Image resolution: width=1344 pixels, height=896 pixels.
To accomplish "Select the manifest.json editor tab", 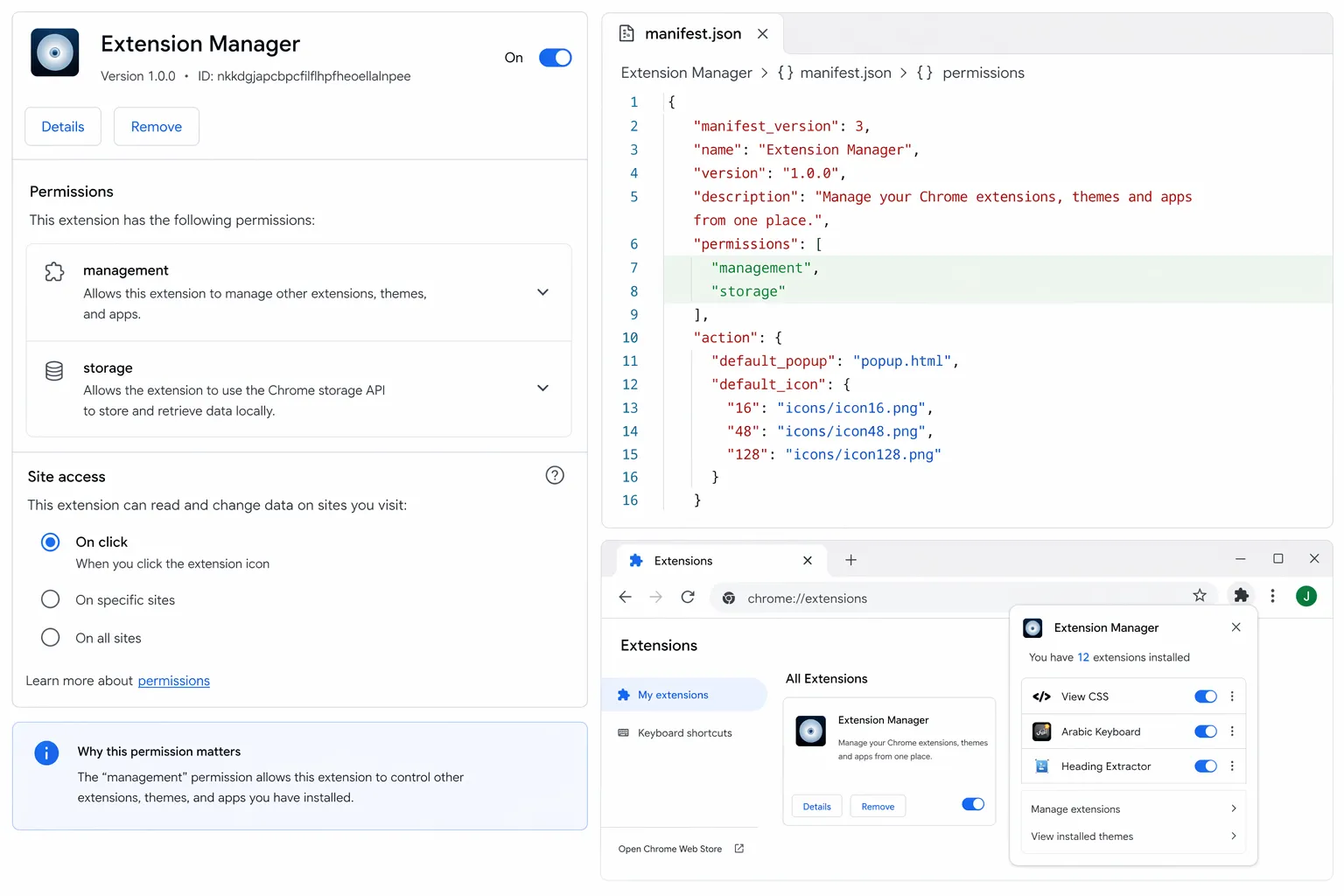I will coord(693,33).
